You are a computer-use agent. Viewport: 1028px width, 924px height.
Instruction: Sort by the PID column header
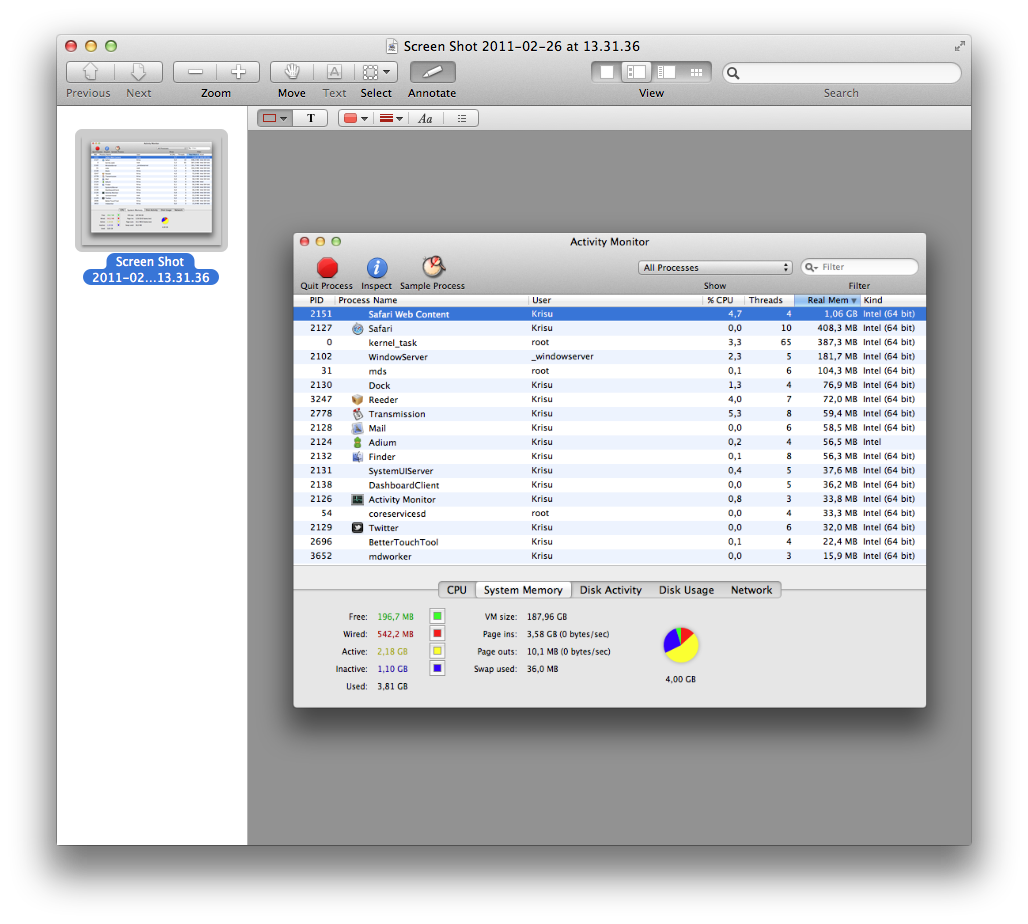pos(315,300)
